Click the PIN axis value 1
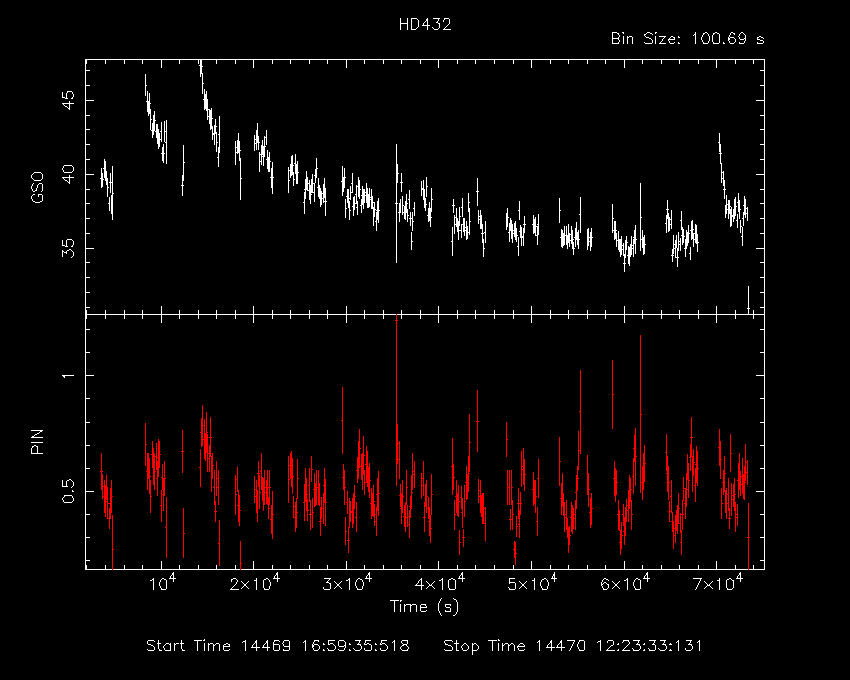850x680 pixels. (x=68, y=375)
